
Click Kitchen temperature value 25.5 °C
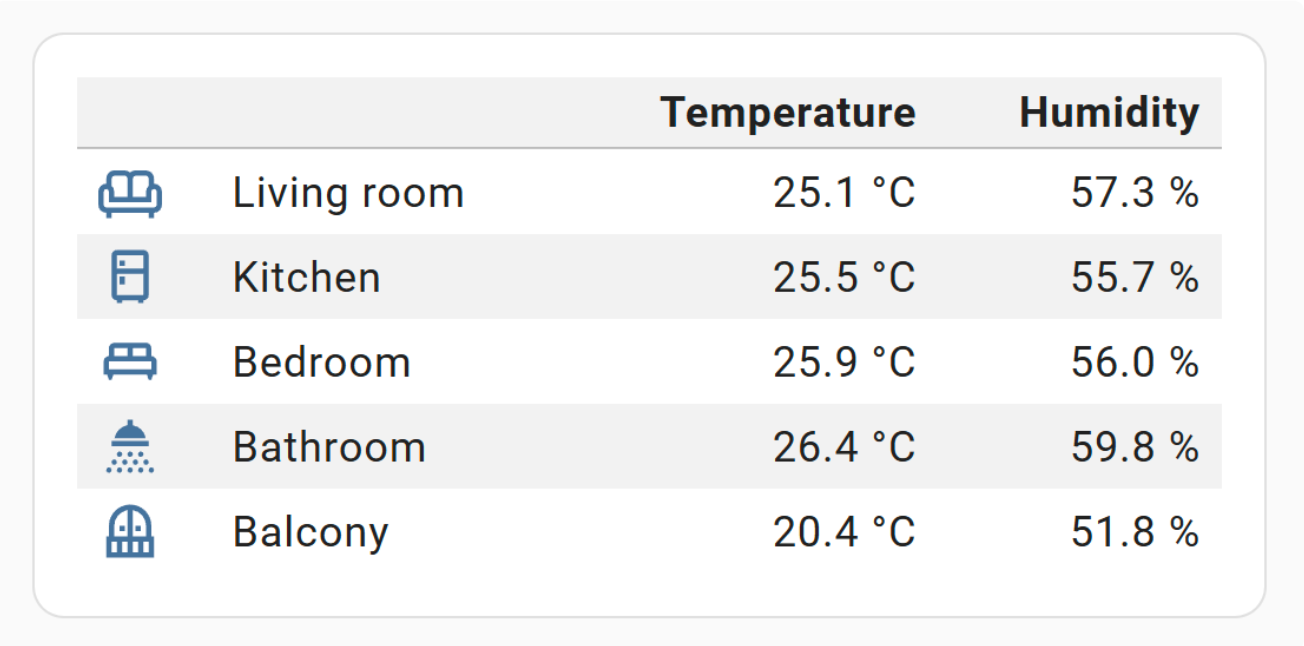[843, 277]
